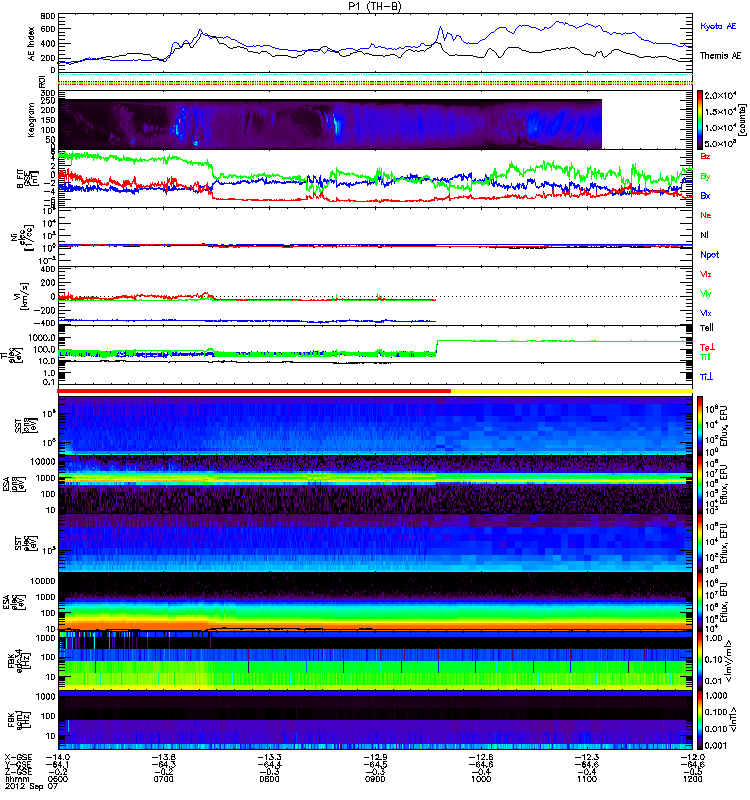Click the ROI panel label
750x800 pixels.
click(42, 81)
